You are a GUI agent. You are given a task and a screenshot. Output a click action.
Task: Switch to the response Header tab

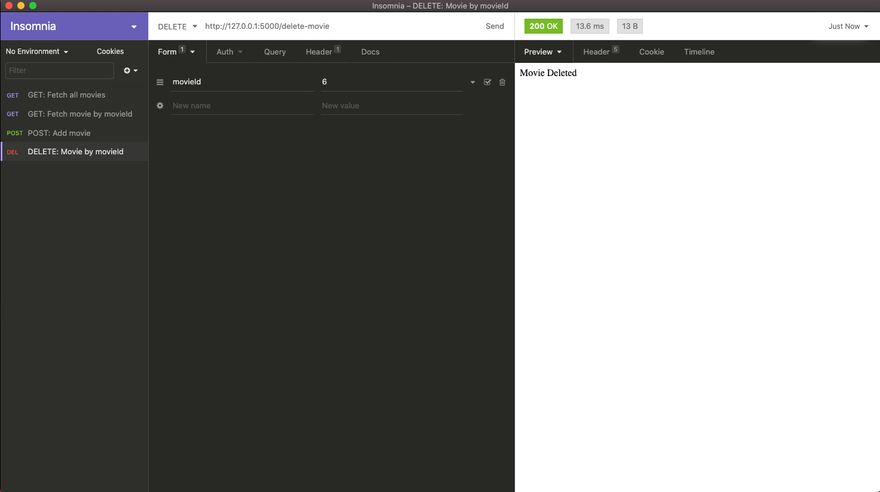(x=601, y=52)
